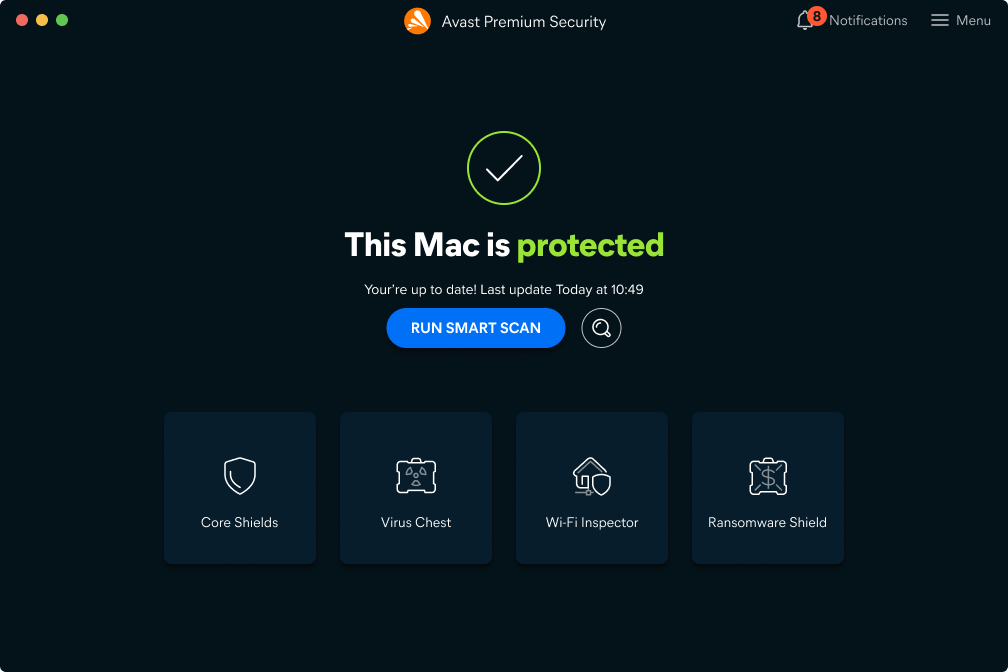
Task: Click the Ransomware Shield text label
Action: pos(767,522)
